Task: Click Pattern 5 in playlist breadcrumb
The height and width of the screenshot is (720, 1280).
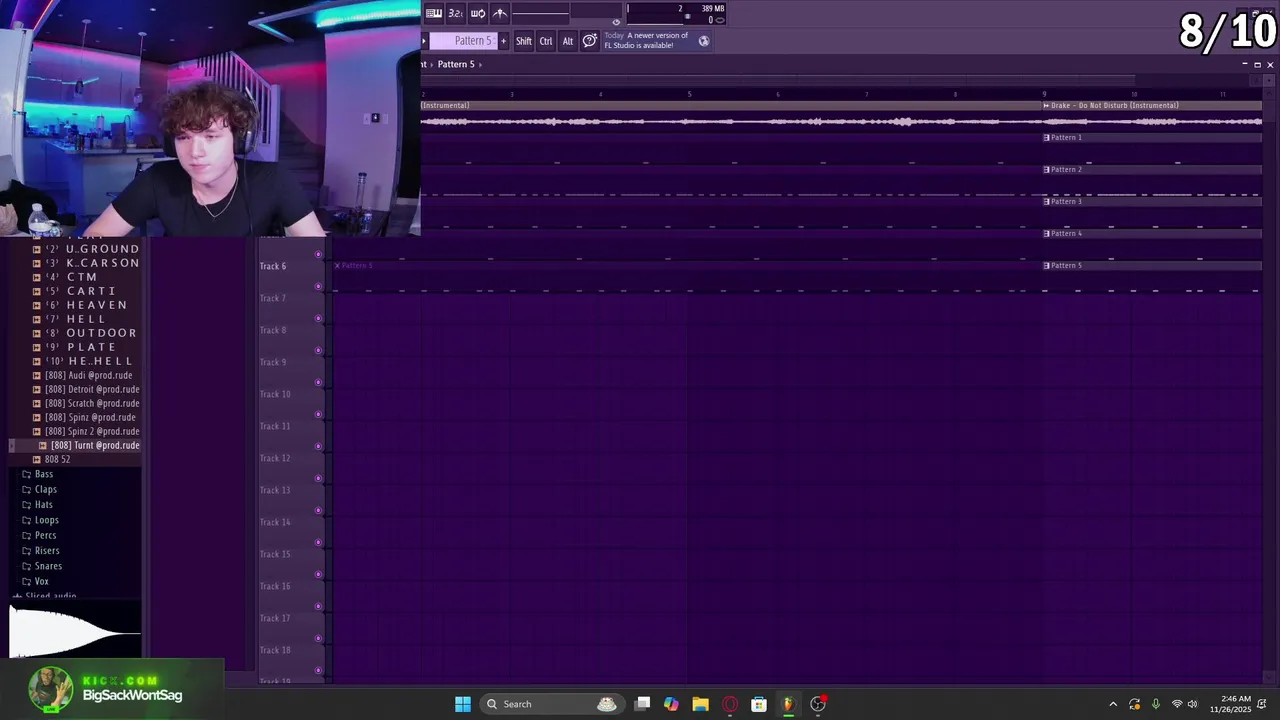Action: [x=456, y=64]
